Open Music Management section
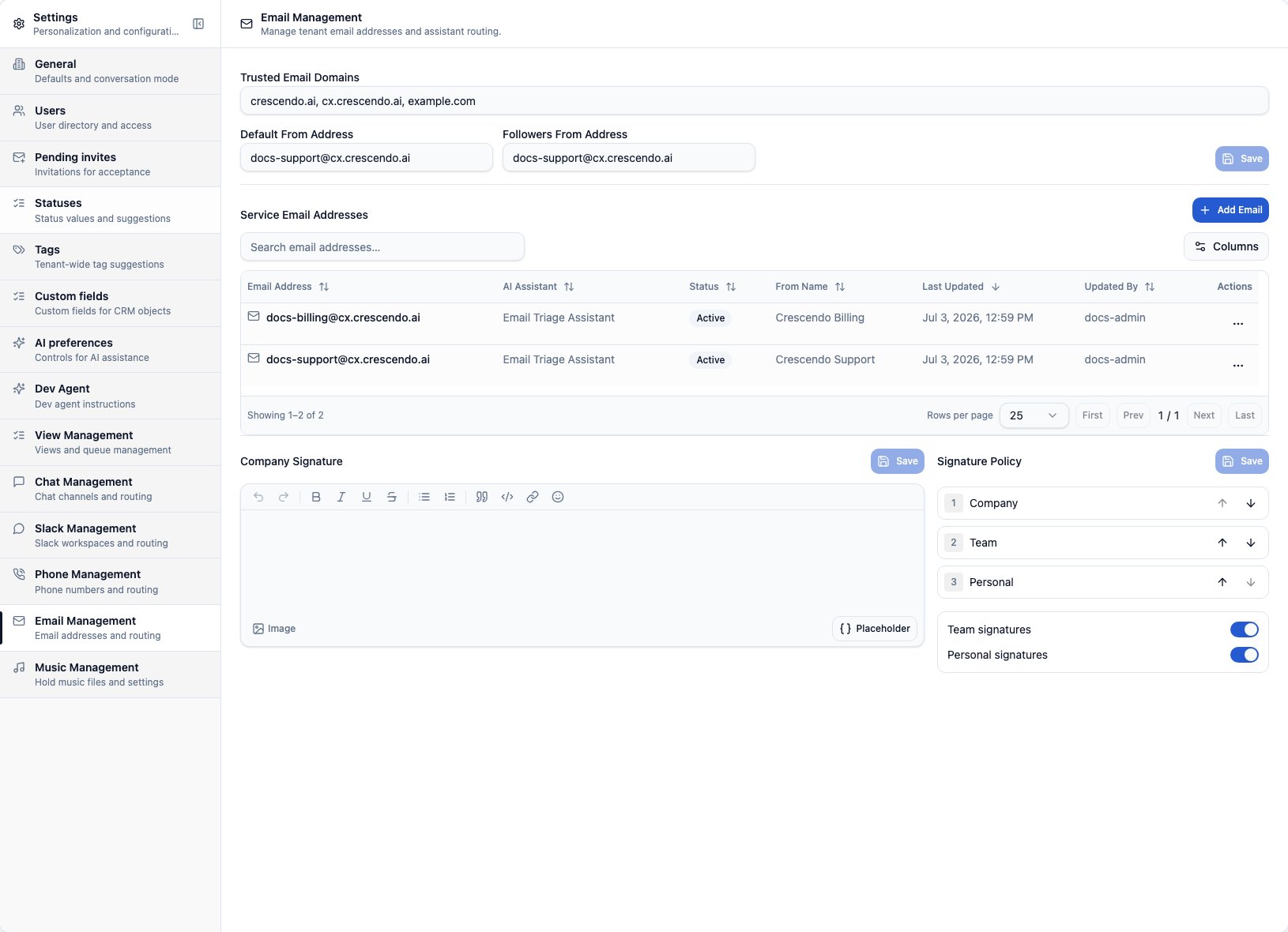Viewport: 1288px width, 932px height. pyautogui.click(x=110, y=675)
